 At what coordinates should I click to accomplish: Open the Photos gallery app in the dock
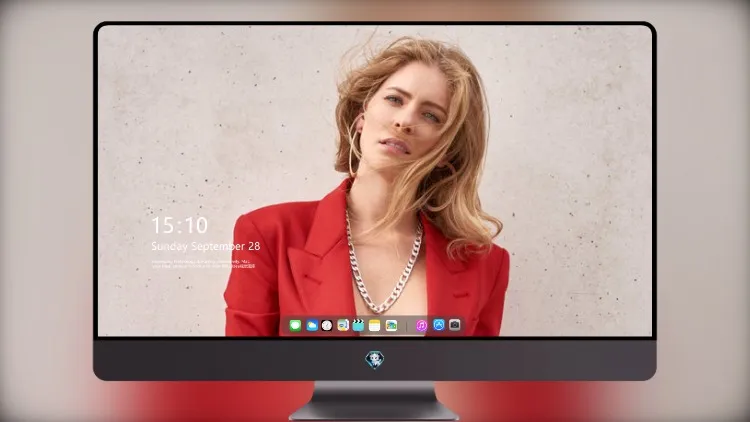391,326
